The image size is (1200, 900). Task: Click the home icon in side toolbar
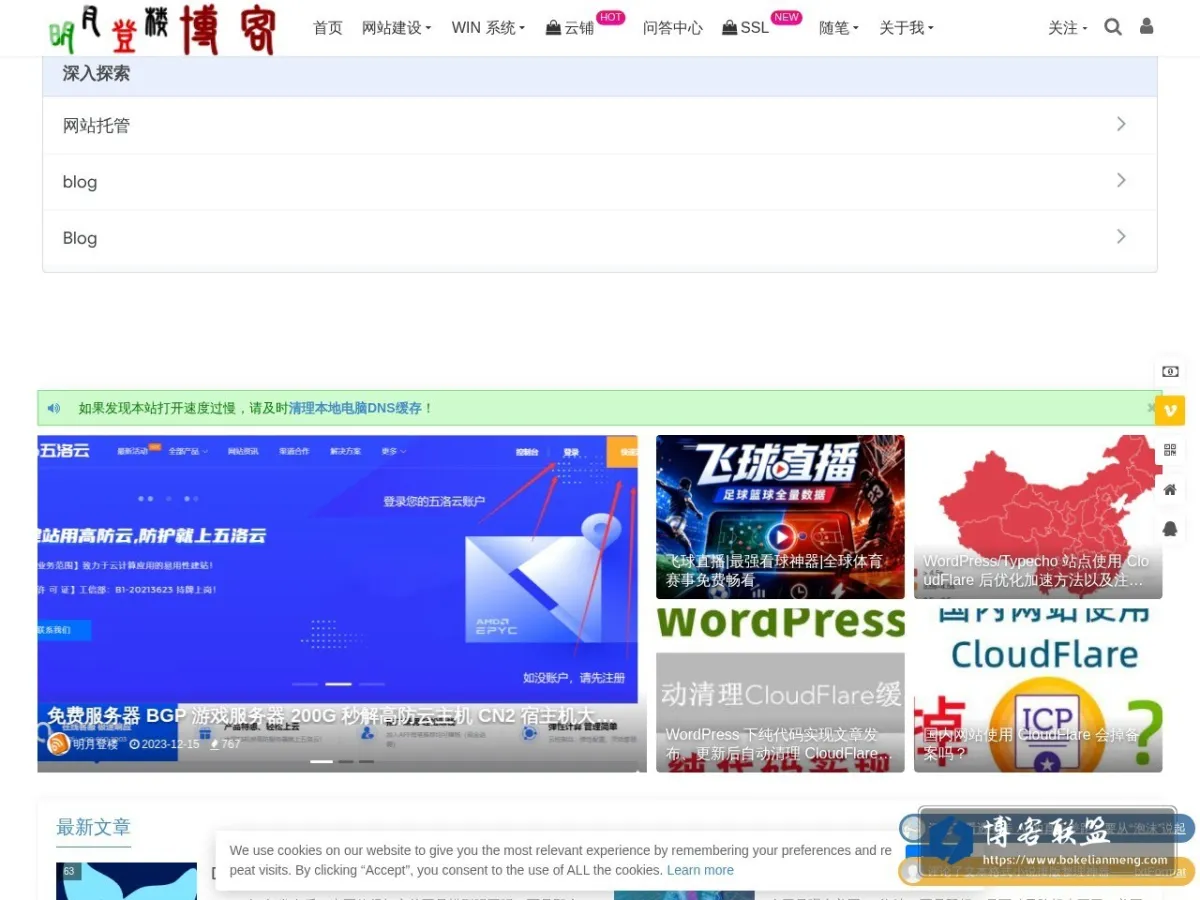(x=1170, y=489)
